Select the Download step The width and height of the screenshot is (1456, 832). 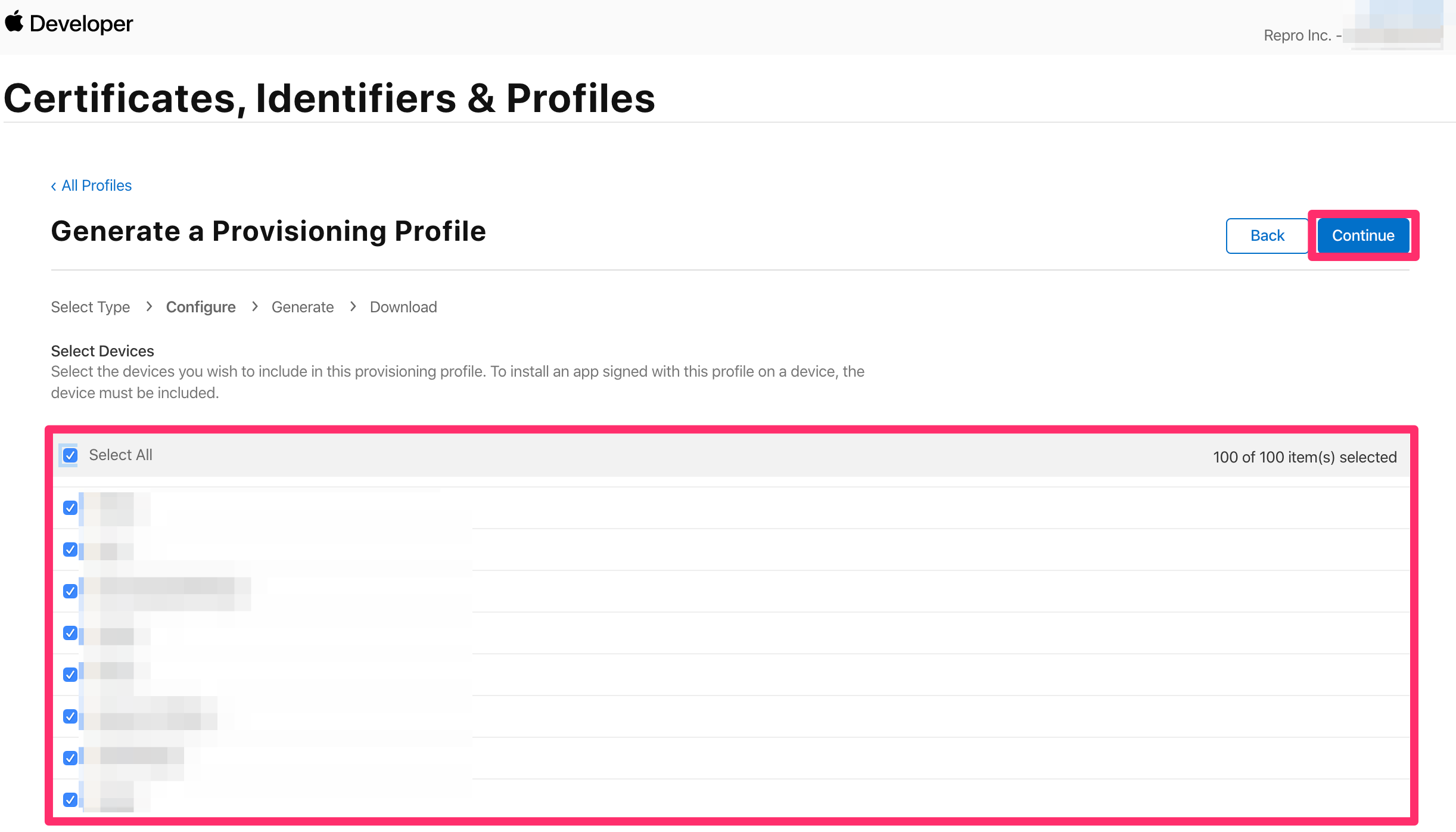click(403, 307)
